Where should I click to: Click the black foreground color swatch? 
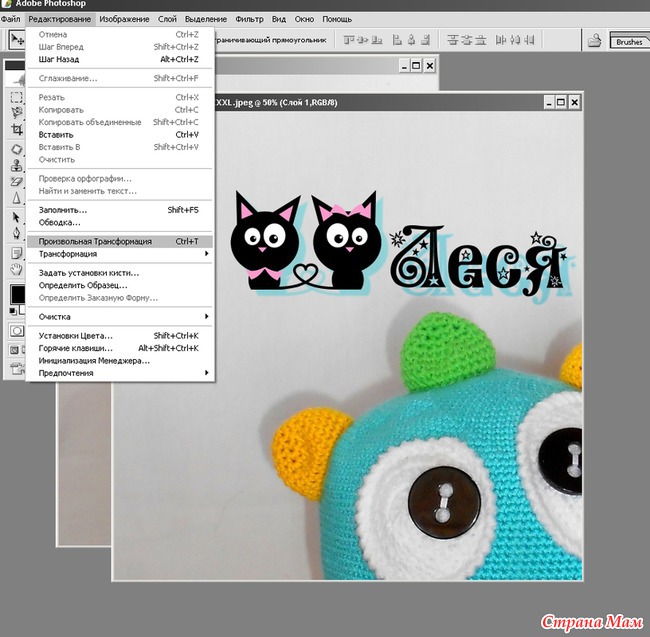click(x=15, y=294)
